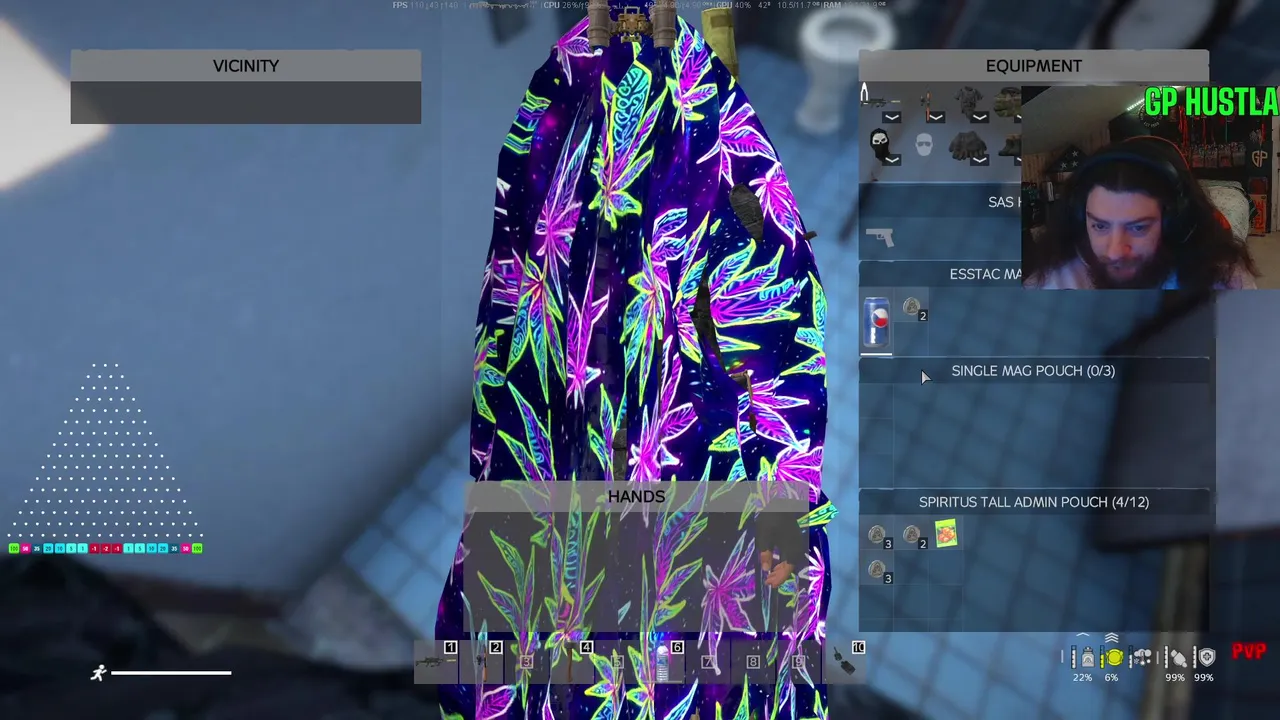Expand the skull mask slot chevron

(x=892, y=160)
